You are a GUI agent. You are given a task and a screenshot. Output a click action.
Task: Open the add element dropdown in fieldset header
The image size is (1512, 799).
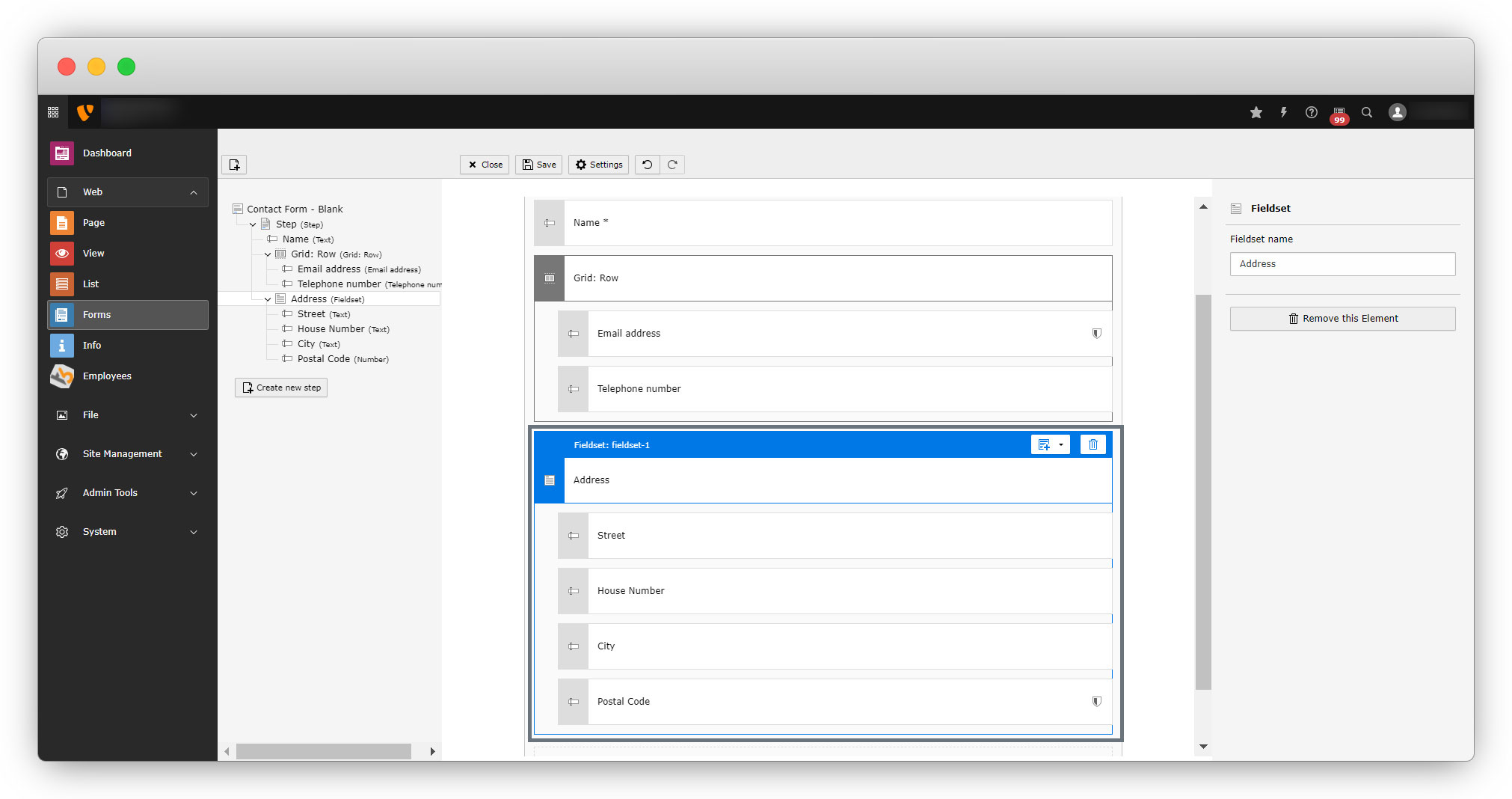click(1050, 444)
